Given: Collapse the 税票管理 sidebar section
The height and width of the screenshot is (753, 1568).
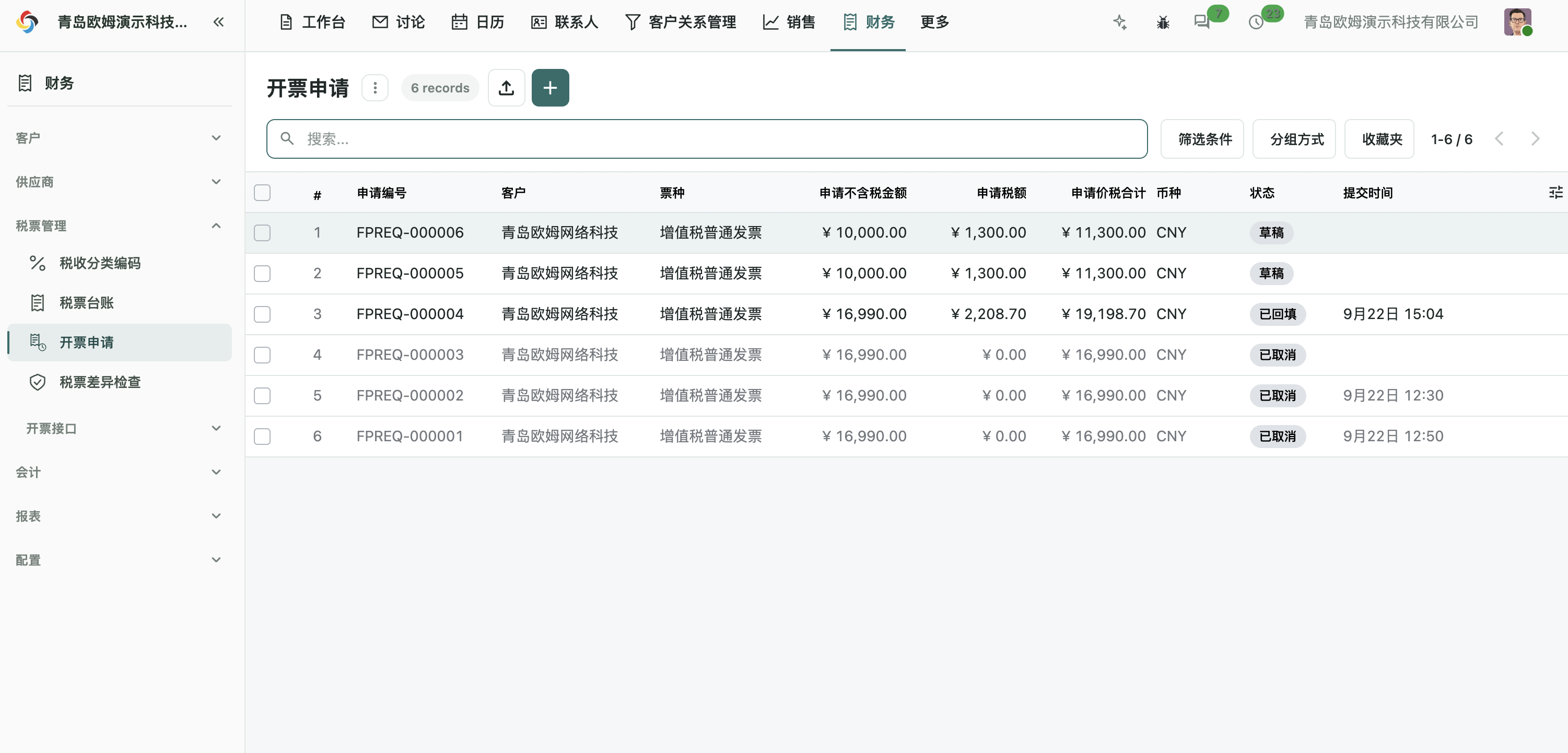Looking at the screenshot, I should [120, 226].
